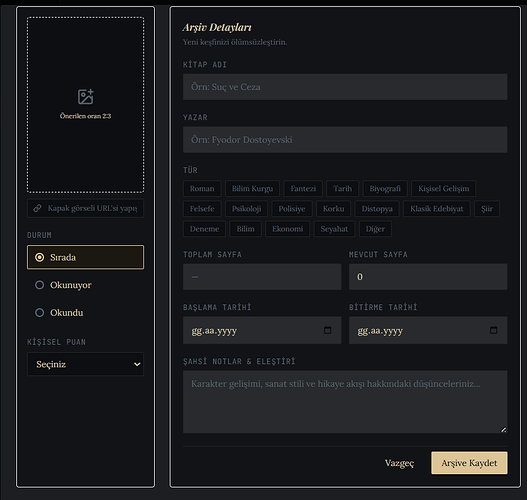This screenshot has width=527, height=500.
Task: Toggle the Roman genre tag
Action: pyautogui.click(x=202, y=189)
